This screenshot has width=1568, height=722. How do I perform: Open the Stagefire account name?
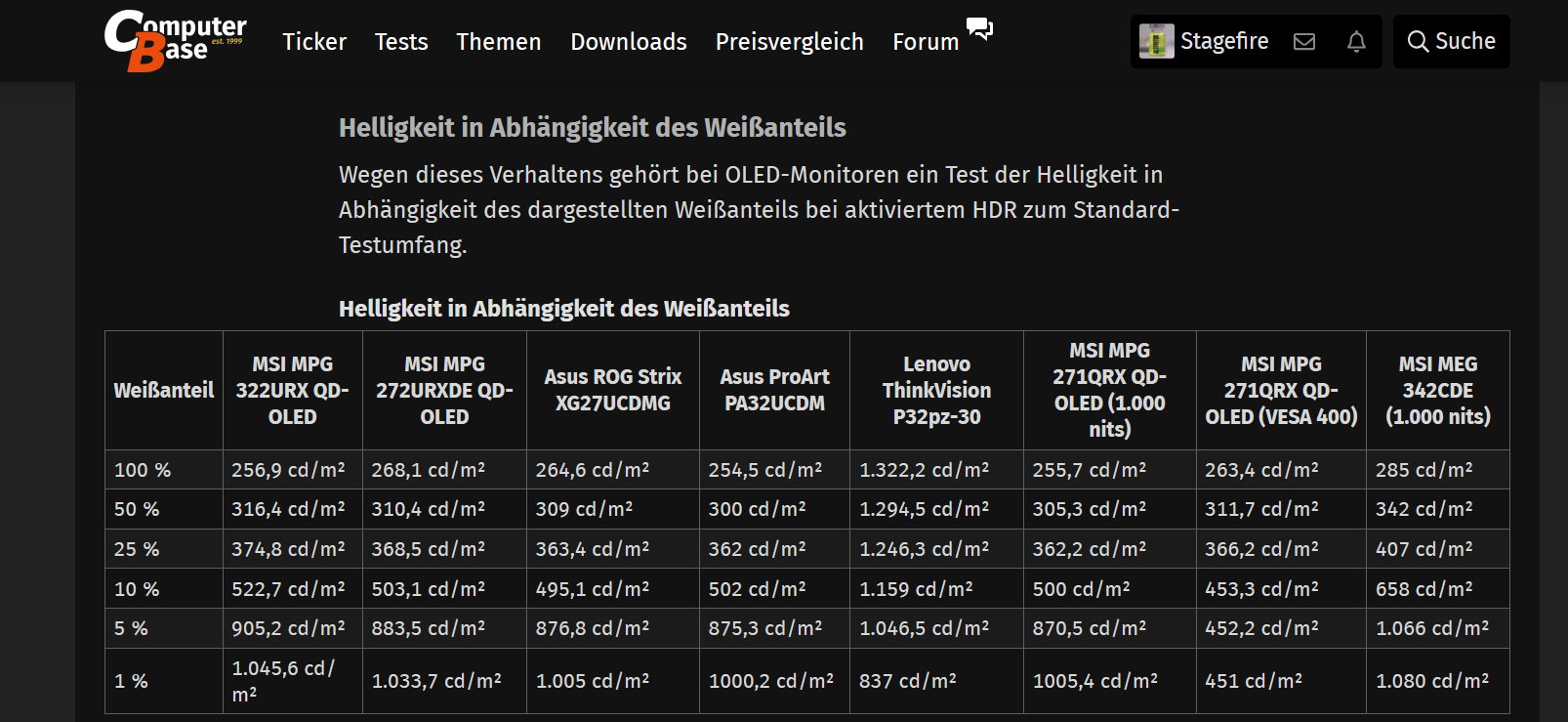1225,41
